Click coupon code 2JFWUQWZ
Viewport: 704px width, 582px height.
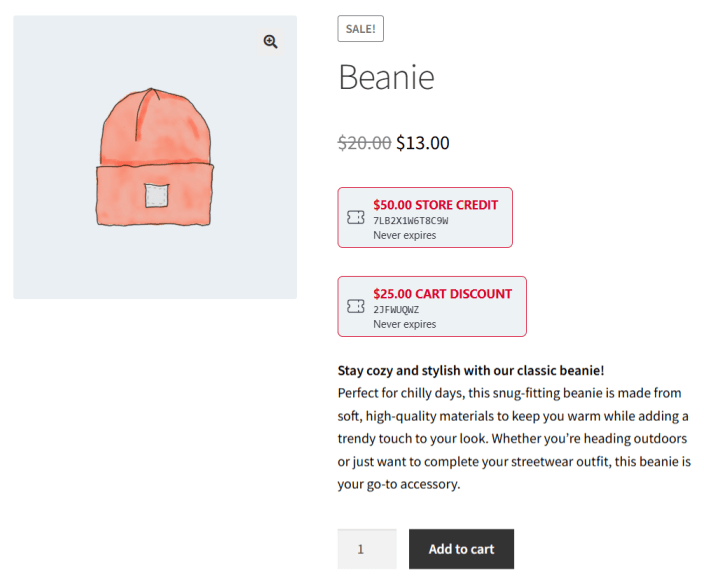coord(396,310)
